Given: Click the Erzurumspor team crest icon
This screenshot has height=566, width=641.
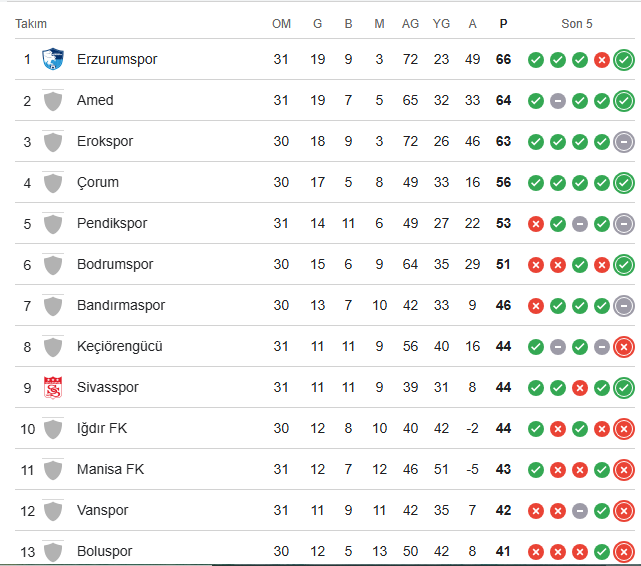Looking at the screenshot, I should click(52, 60).
